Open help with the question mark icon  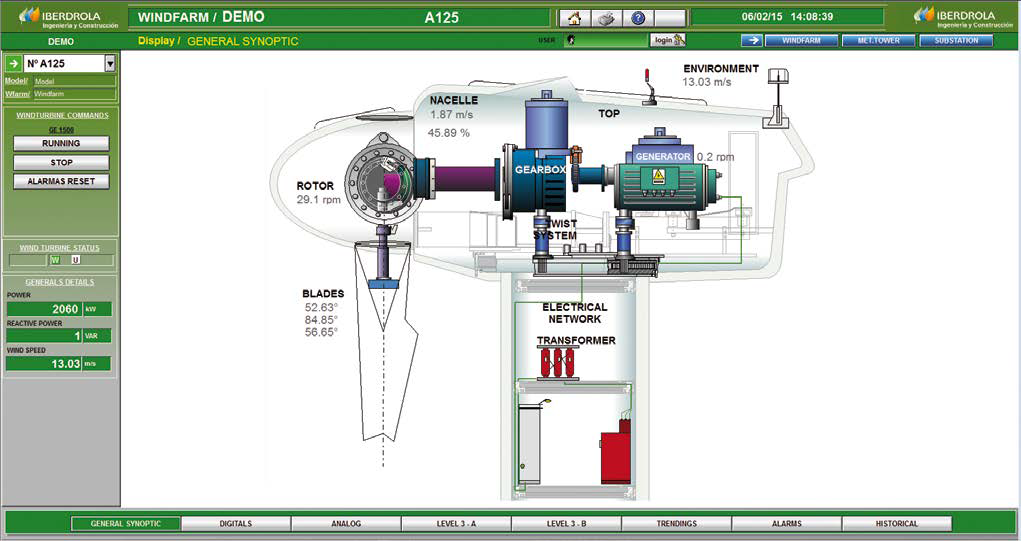(x=638, y=18)
